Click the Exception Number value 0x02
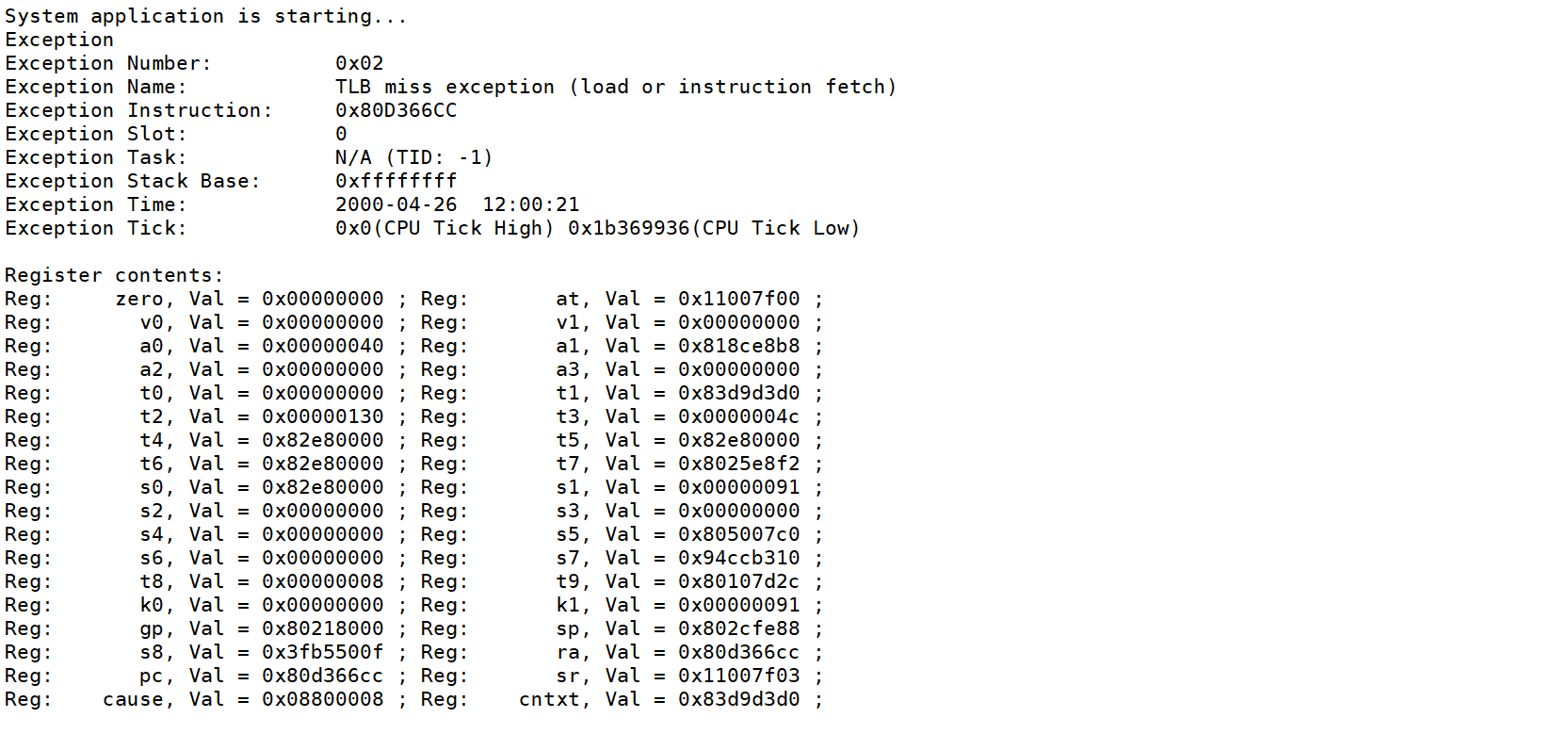Image resolution: width=1568 pixels, height=734 pixels. pos(359,63)
